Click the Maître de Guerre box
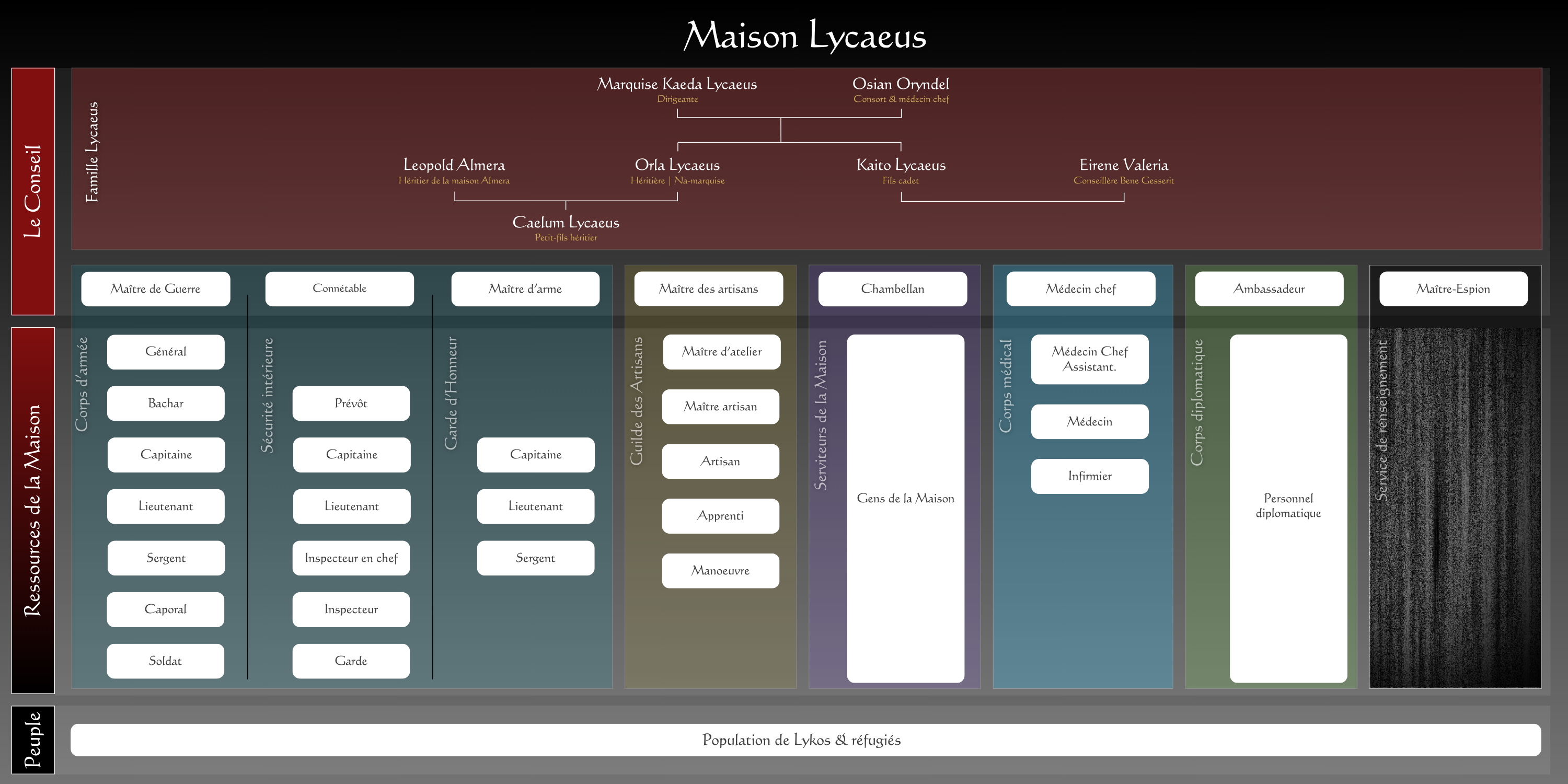This screenshot has height=784, width=1568. (155, 289)
